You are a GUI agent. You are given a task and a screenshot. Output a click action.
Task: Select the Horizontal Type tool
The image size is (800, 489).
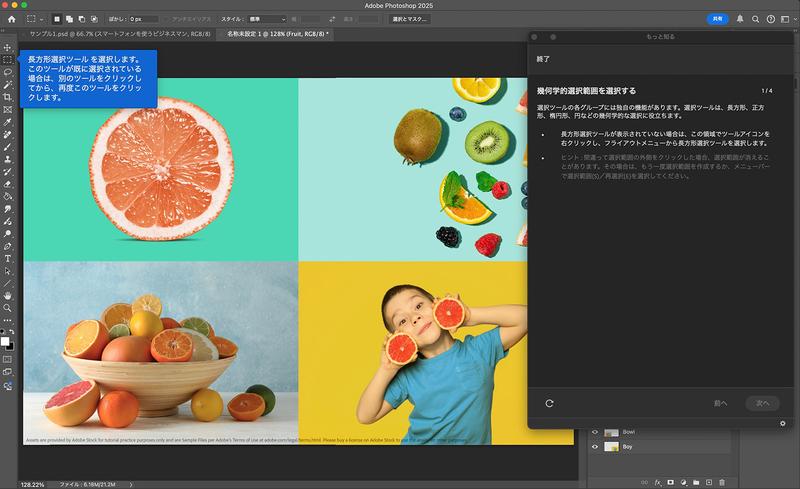(8, 258)
